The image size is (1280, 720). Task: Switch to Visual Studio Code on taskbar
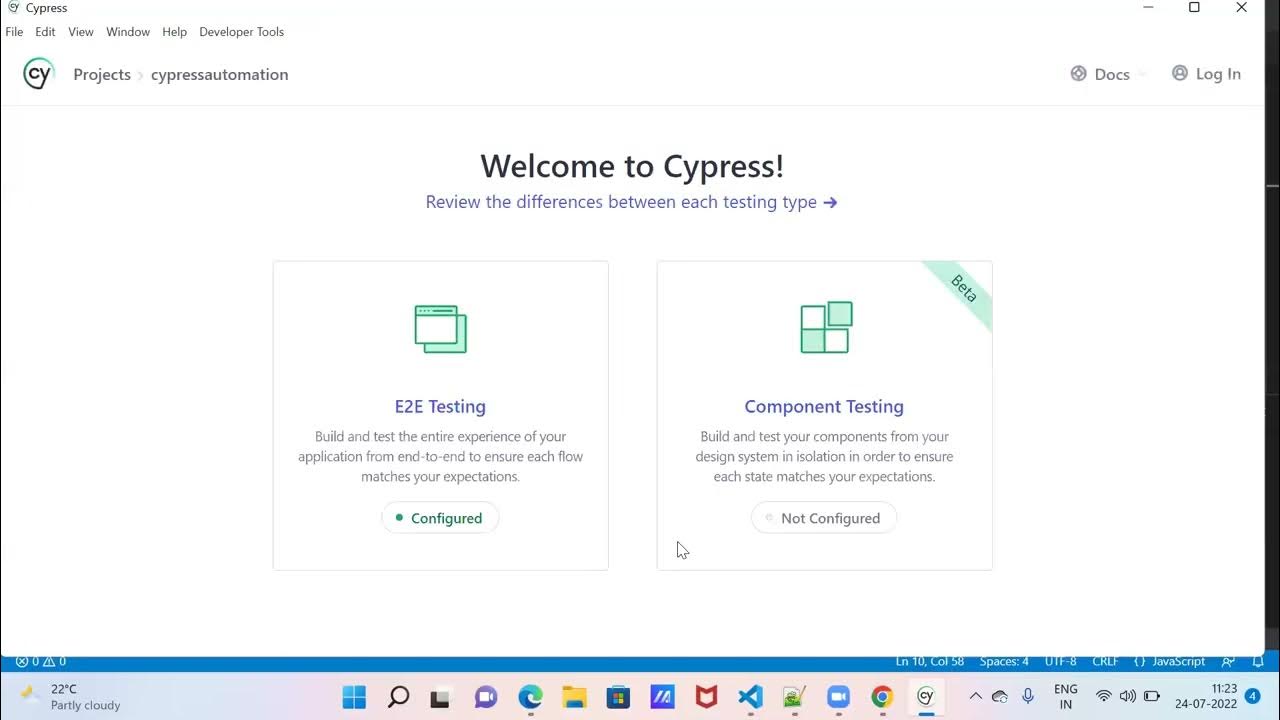coord(750,697)
